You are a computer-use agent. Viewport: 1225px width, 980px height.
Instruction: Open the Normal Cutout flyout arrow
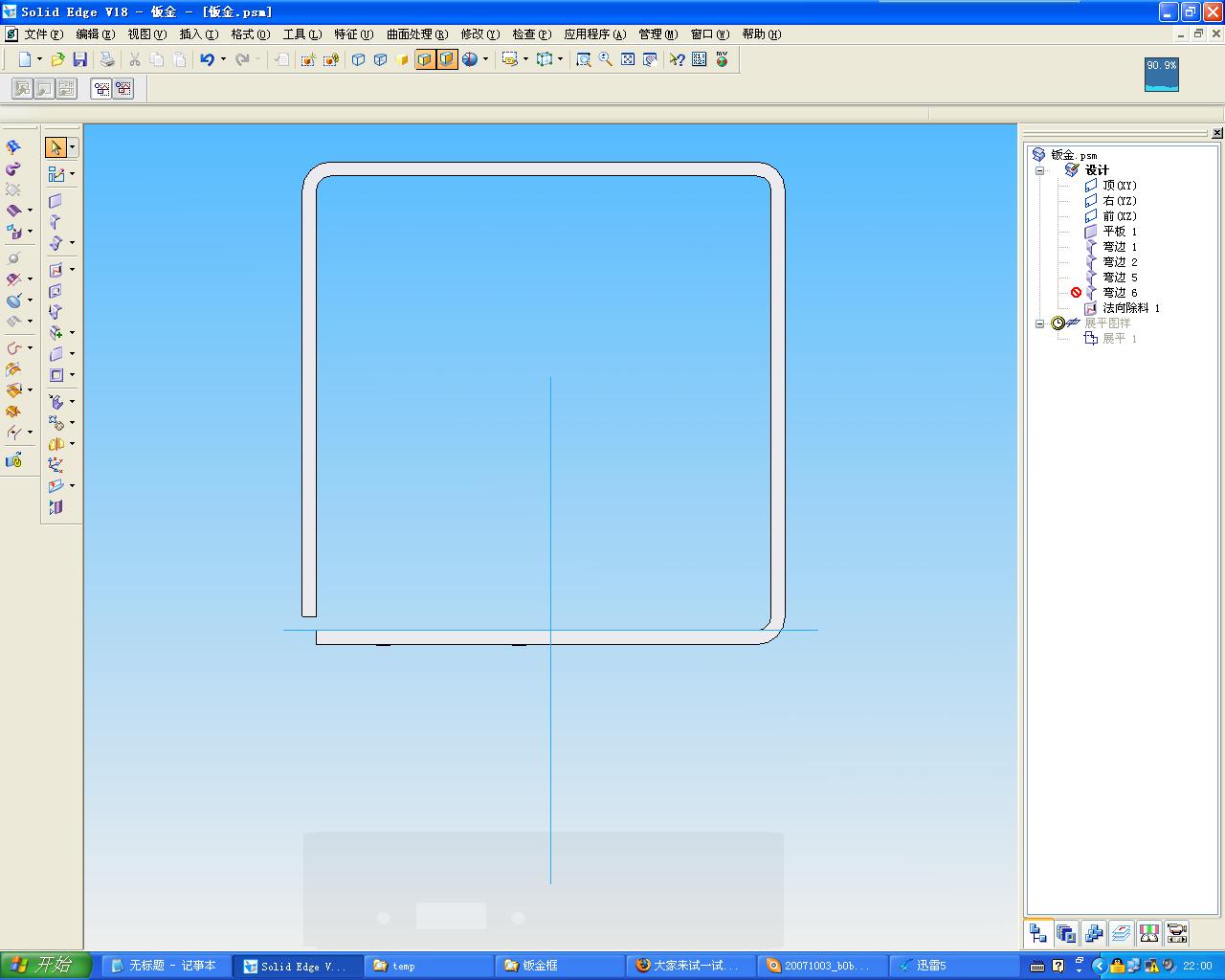(73, 270)
